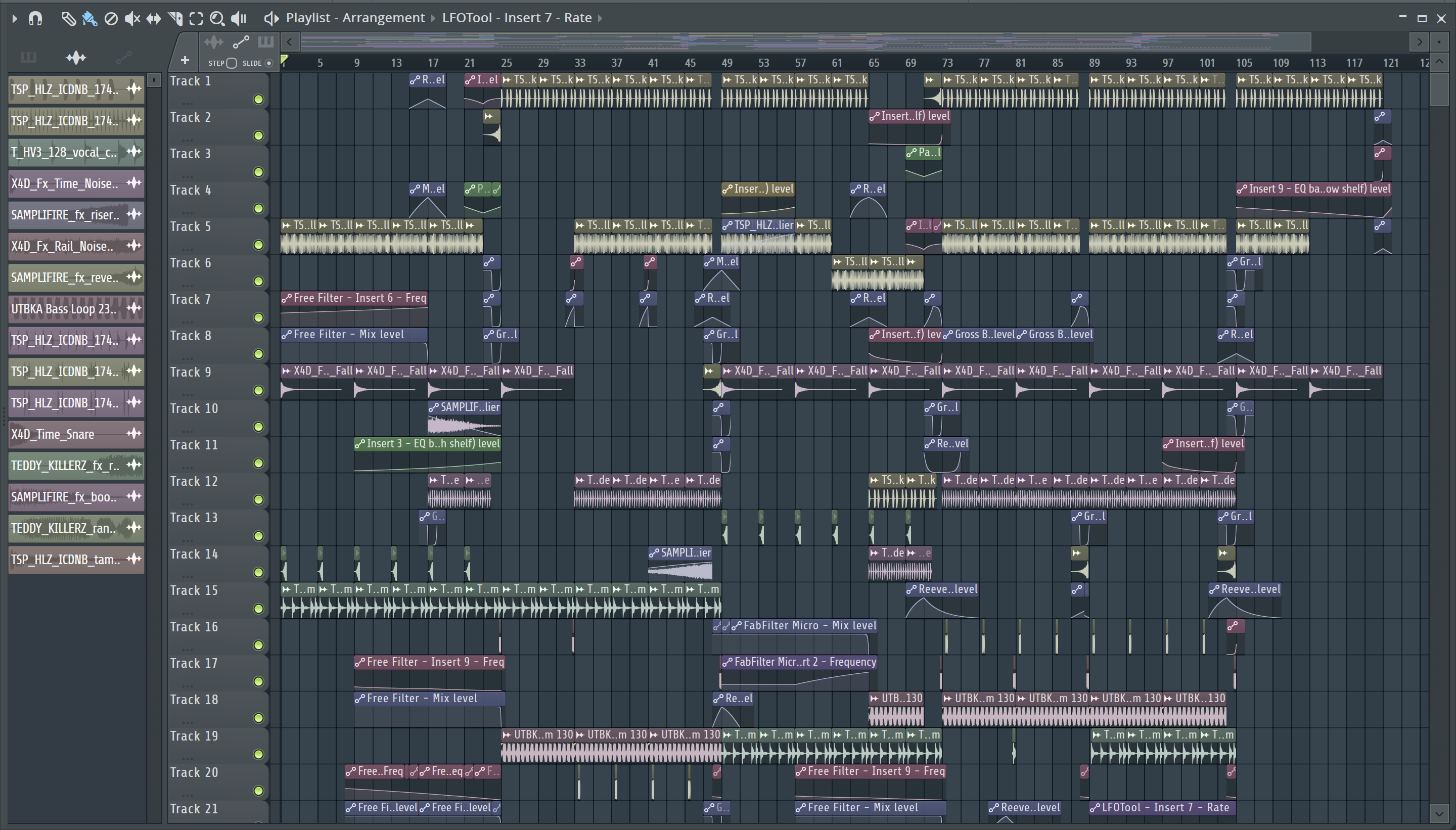Mute Track 15 with its green LED
1456x830 pixels.
click(x=258, y=609)
